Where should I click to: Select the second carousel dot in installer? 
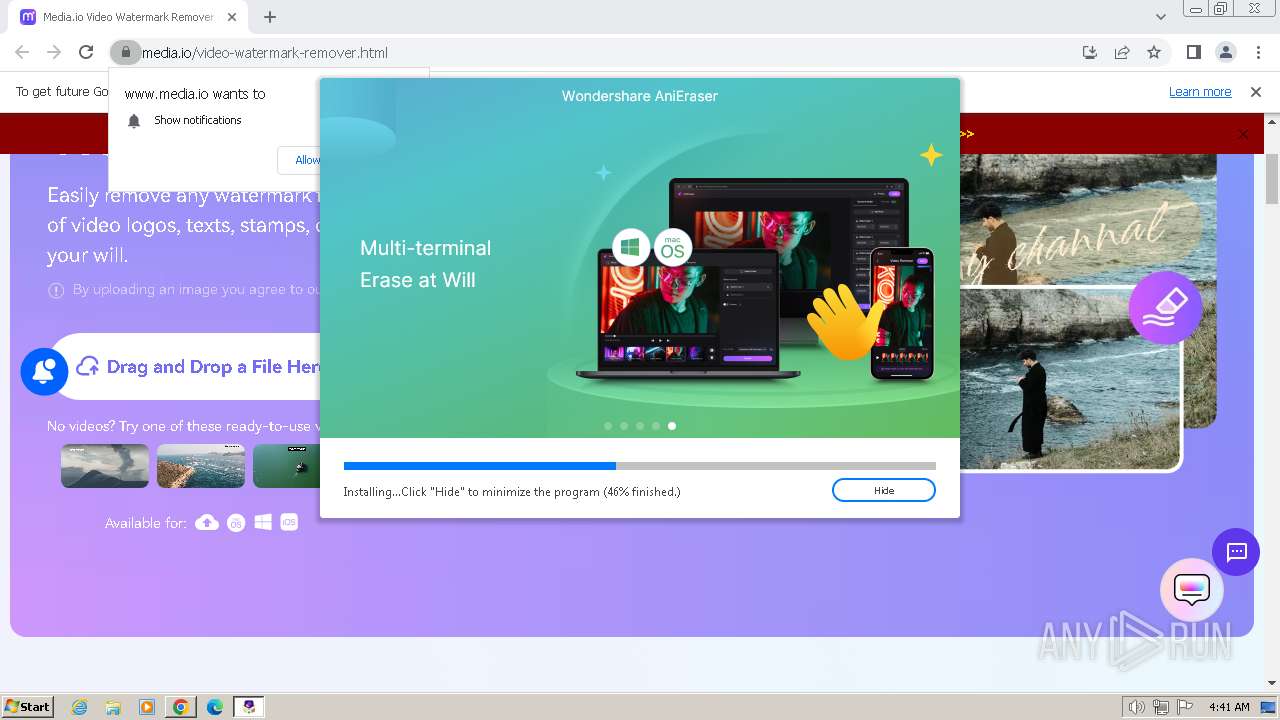(624, 426)
